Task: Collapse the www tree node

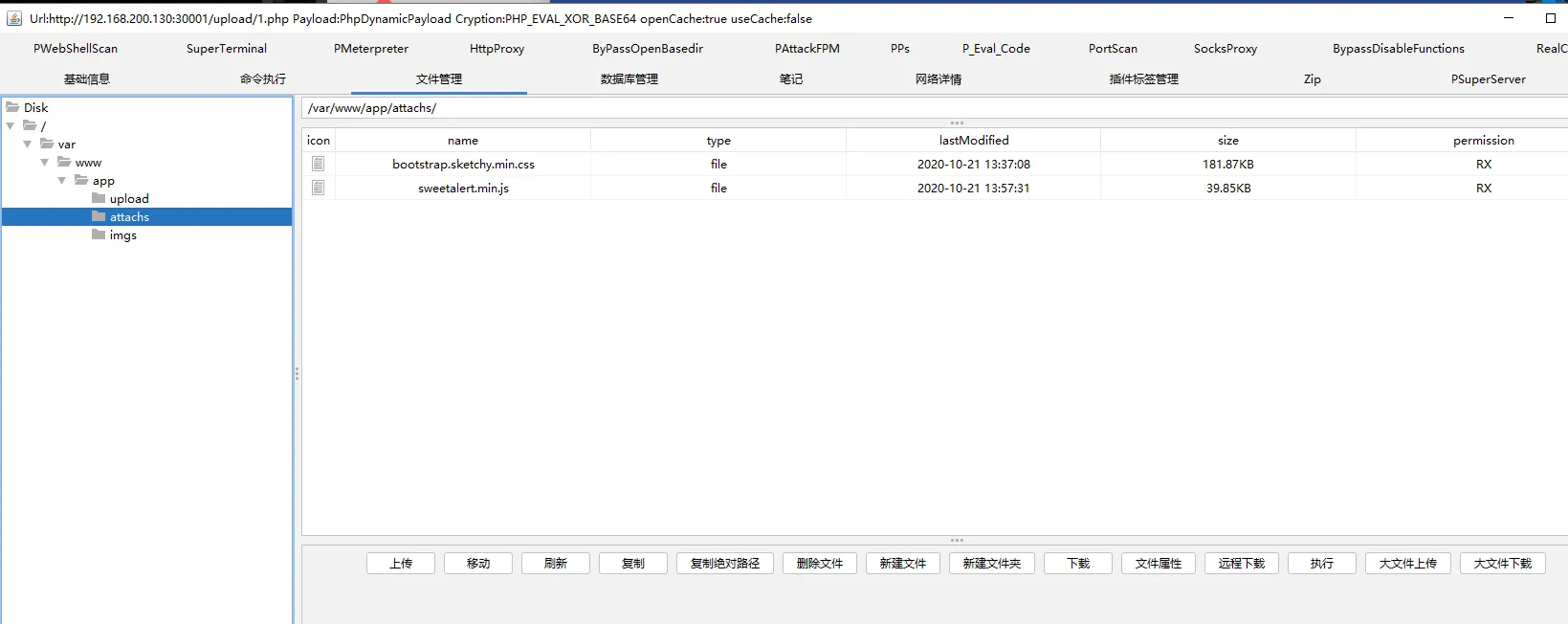Action: [x=45, y=163]
